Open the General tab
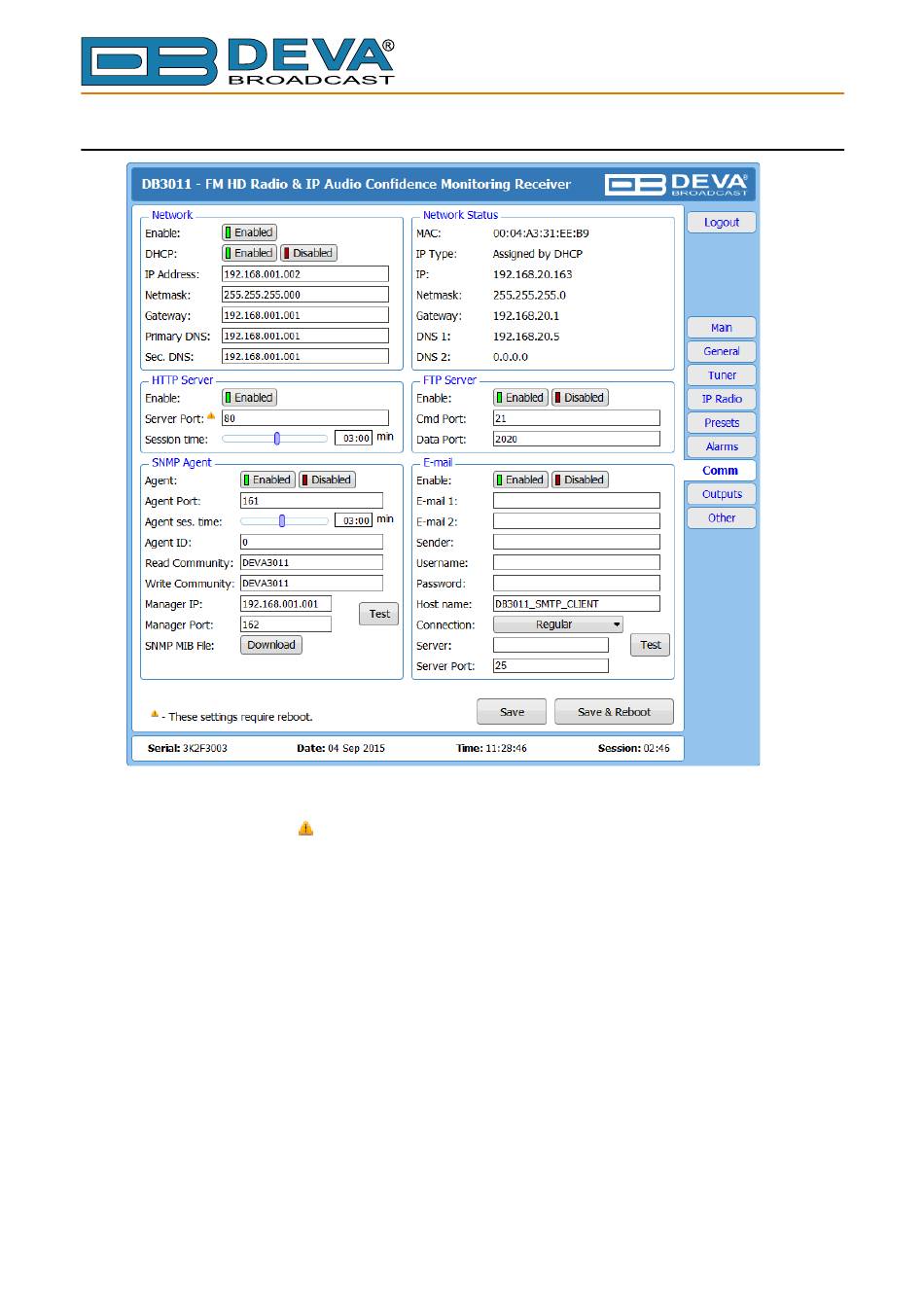Screen dimensions: 924x1316 pos(722,351)
